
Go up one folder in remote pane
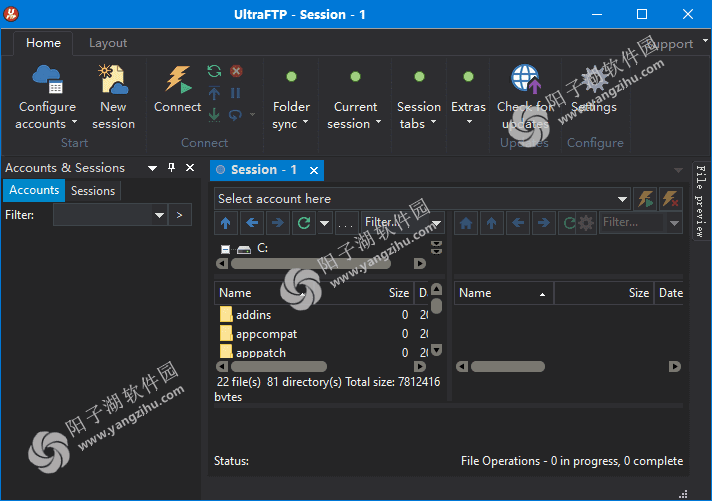pos(492,223)
